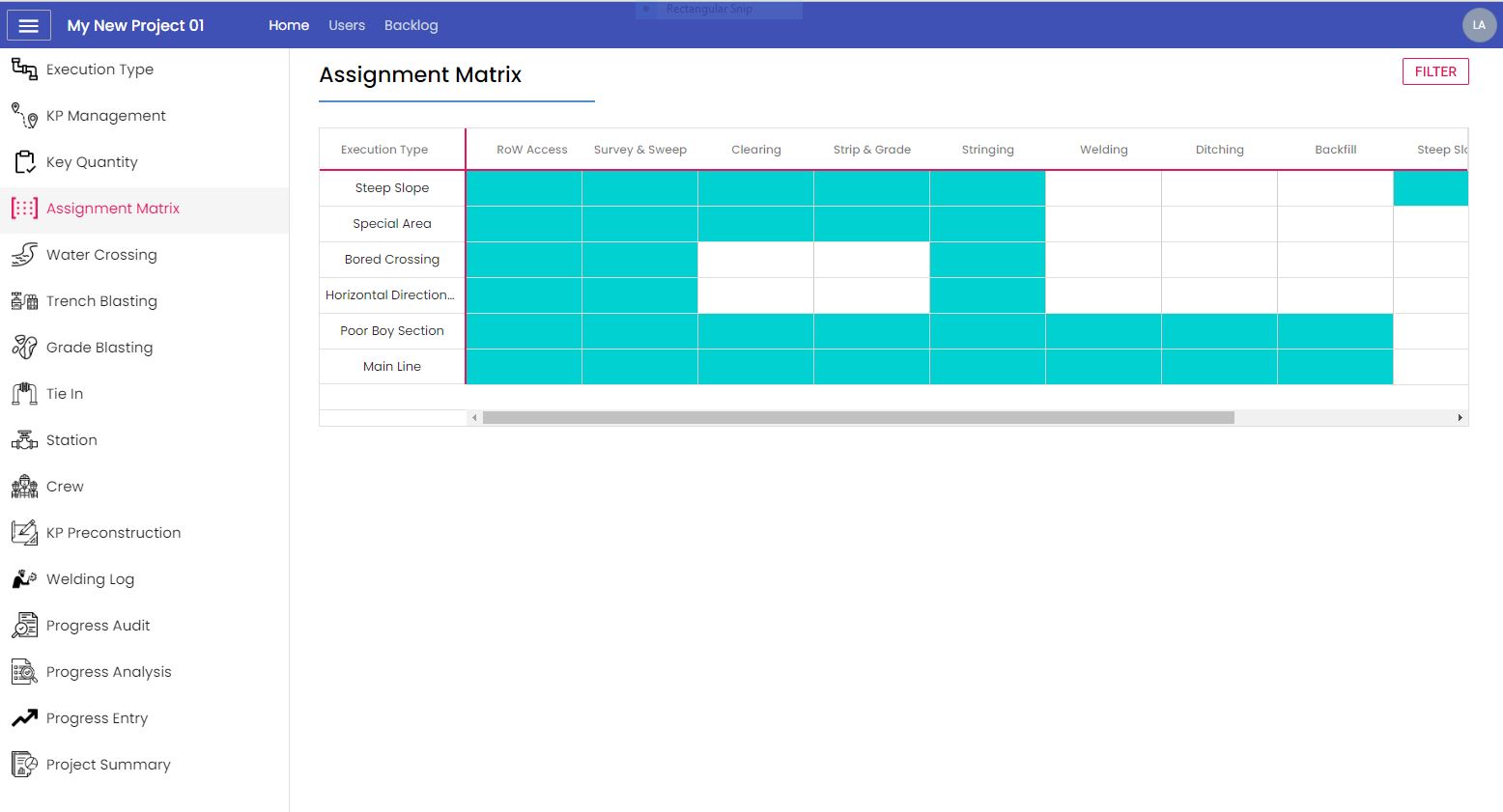The image size is (1503, 812).
Task: Toggle Bored Crossing Clearing assignment cell
Action: point(755,260)
